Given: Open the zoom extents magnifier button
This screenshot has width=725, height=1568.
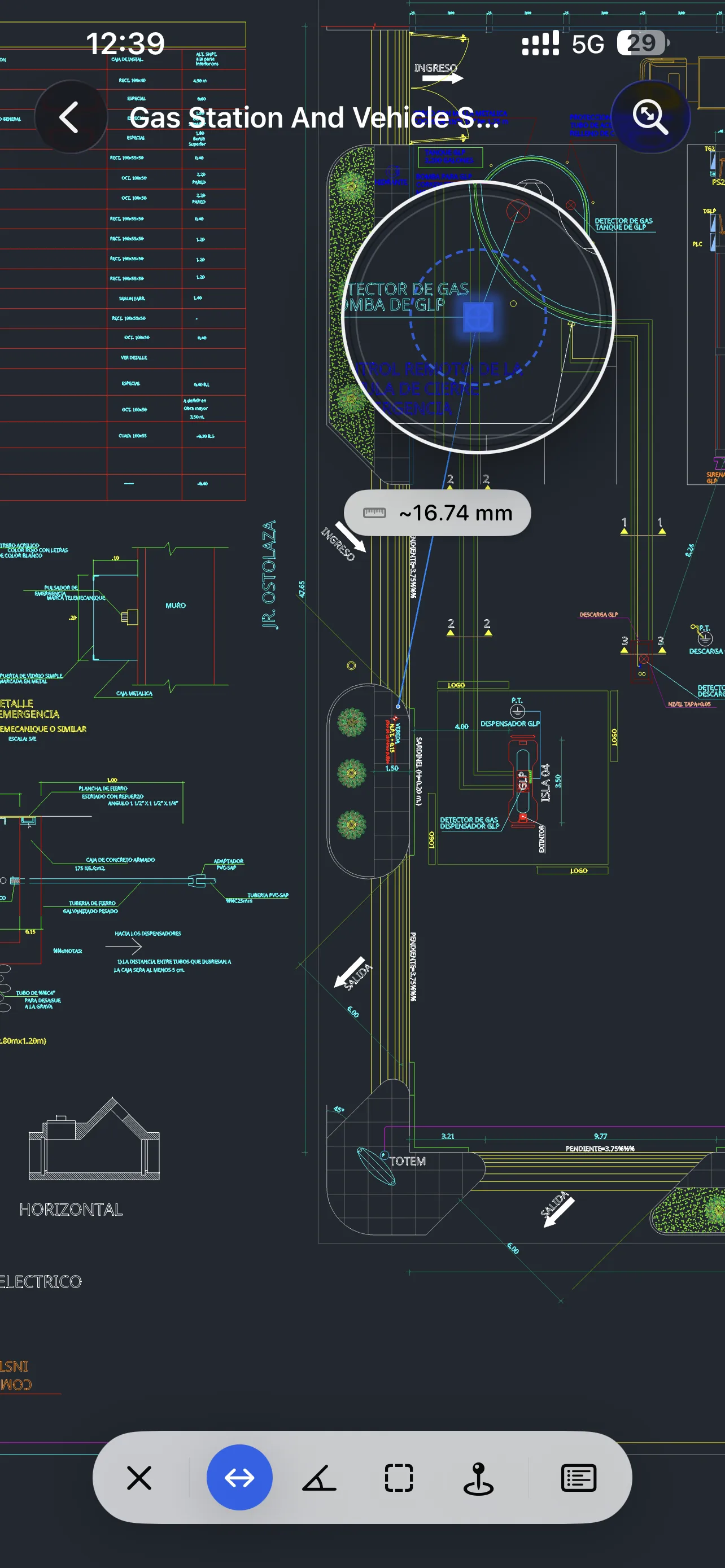Looking at the screenshot, I should click(650, 117).
